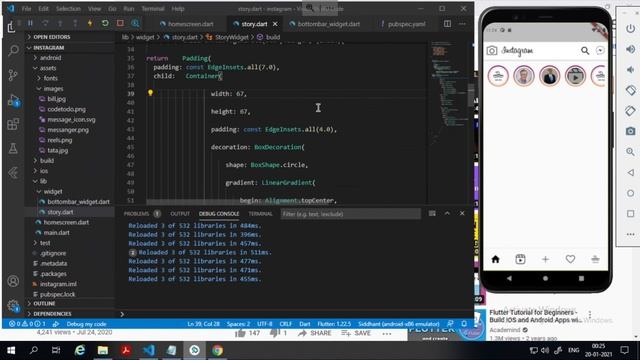
Task: Focus the debug console filter field
Action: pos(350,214)
